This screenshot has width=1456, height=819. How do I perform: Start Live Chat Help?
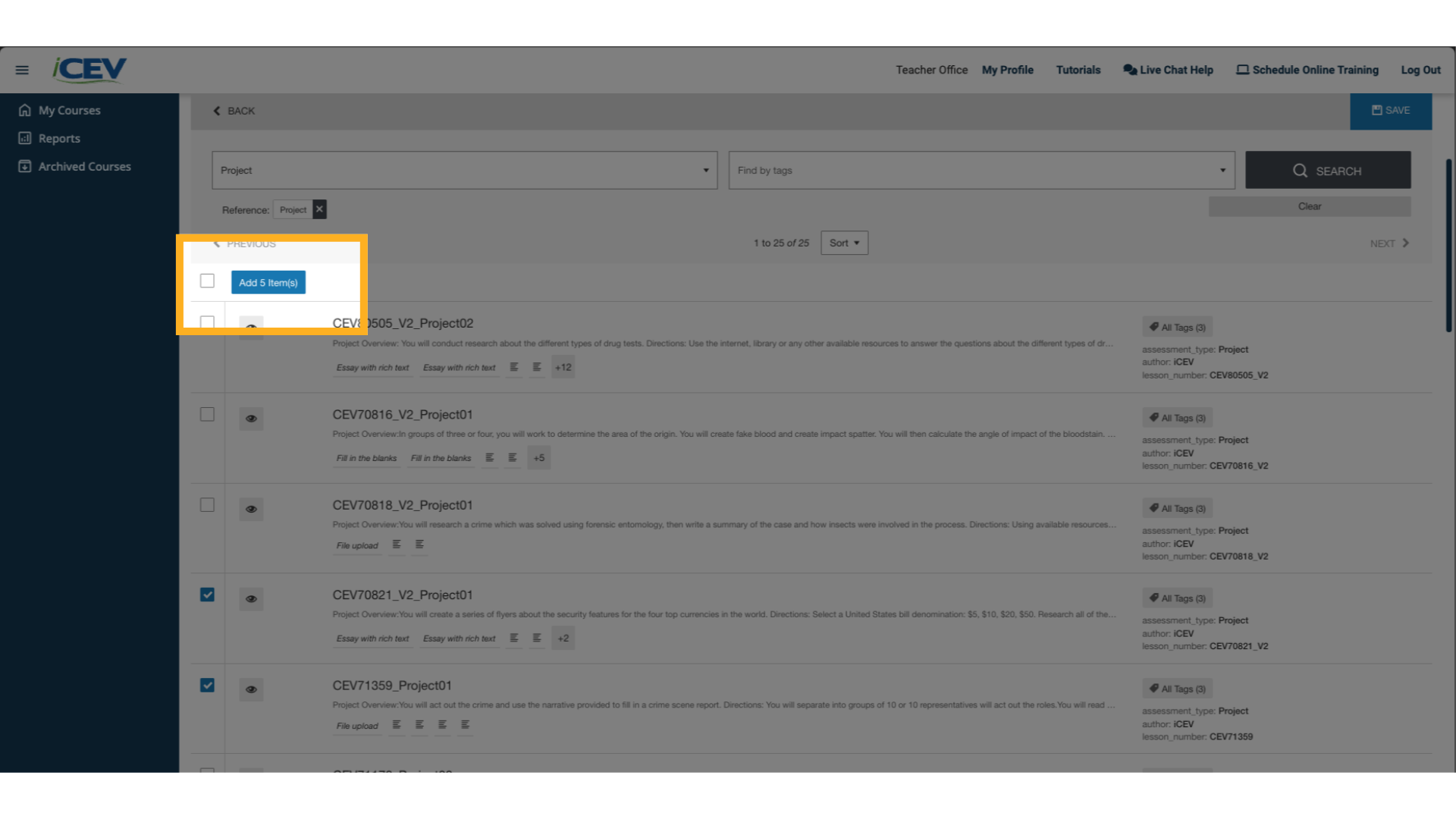(x=1168, y=70)
